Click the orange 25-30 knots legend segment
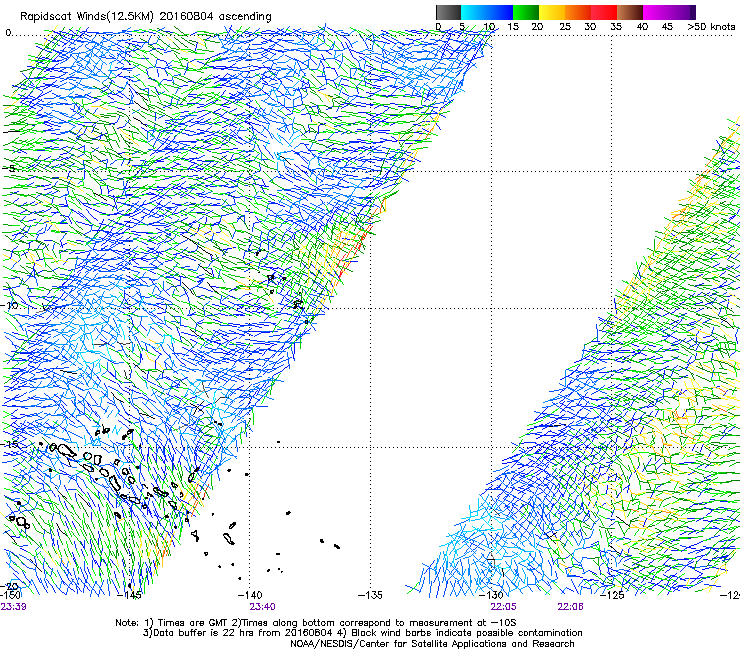This screenshot has height=650, width=740. [x=578, y=12]
